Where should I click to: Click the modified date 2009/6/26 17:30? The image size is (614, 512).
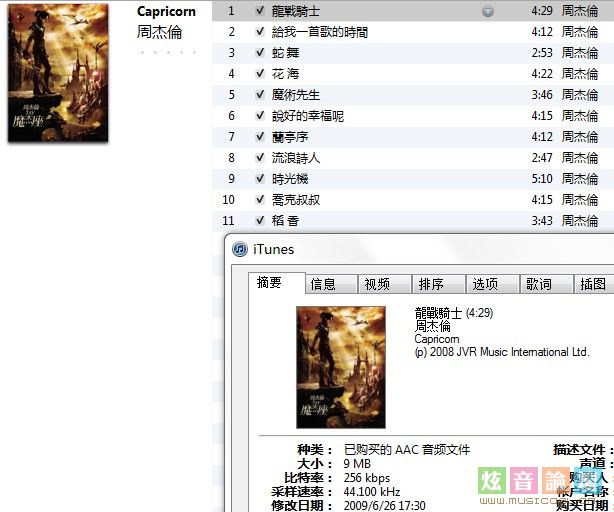click(x=385, y=505)
